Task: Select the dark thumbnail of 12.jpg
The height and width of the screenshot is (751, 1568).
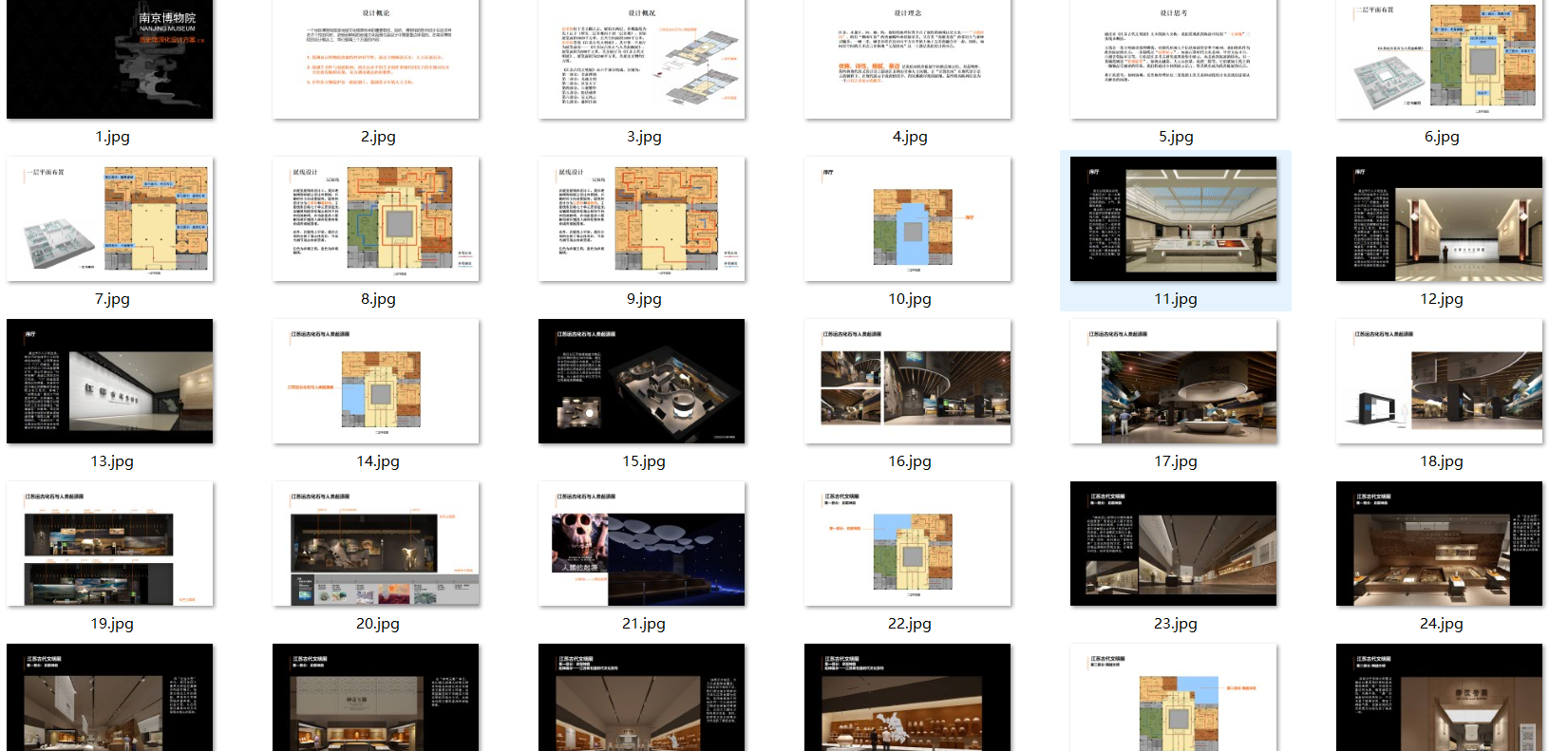Action: [x=1440, y=219]
